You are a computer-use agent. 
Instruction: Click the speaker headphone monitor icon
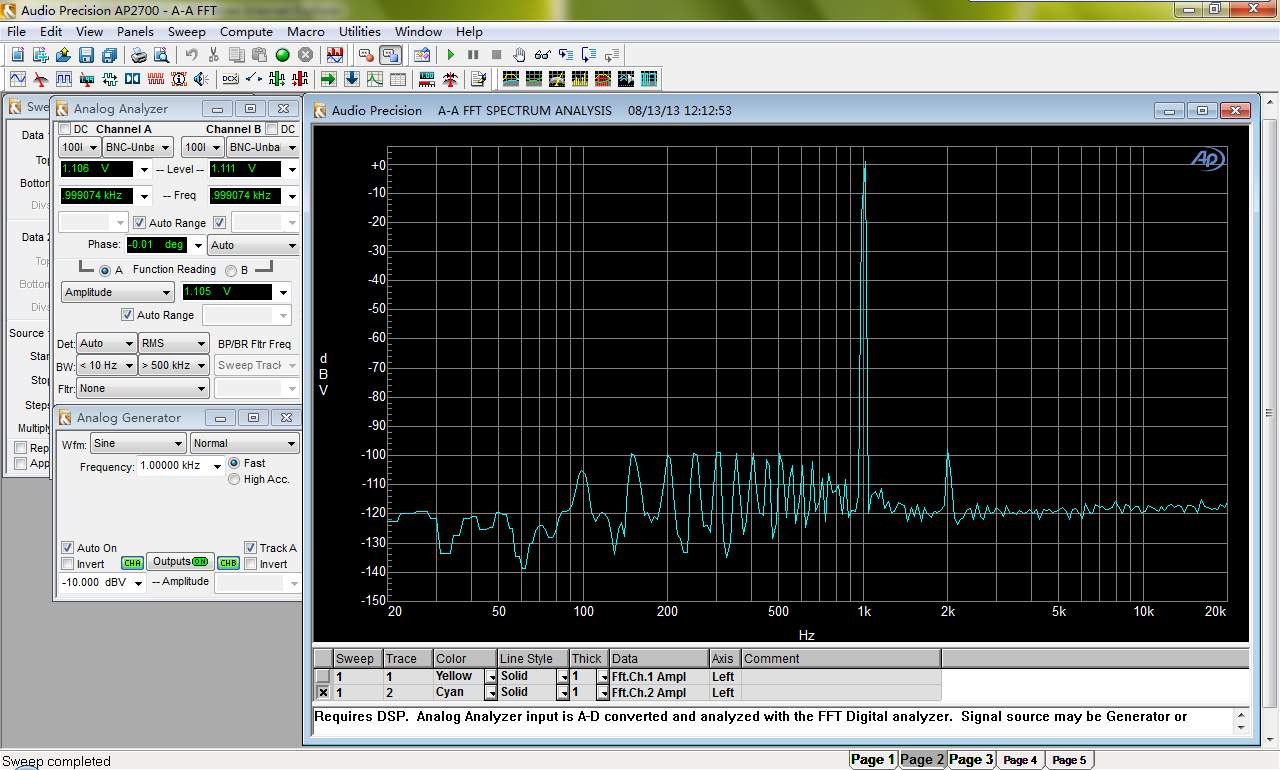201,79
